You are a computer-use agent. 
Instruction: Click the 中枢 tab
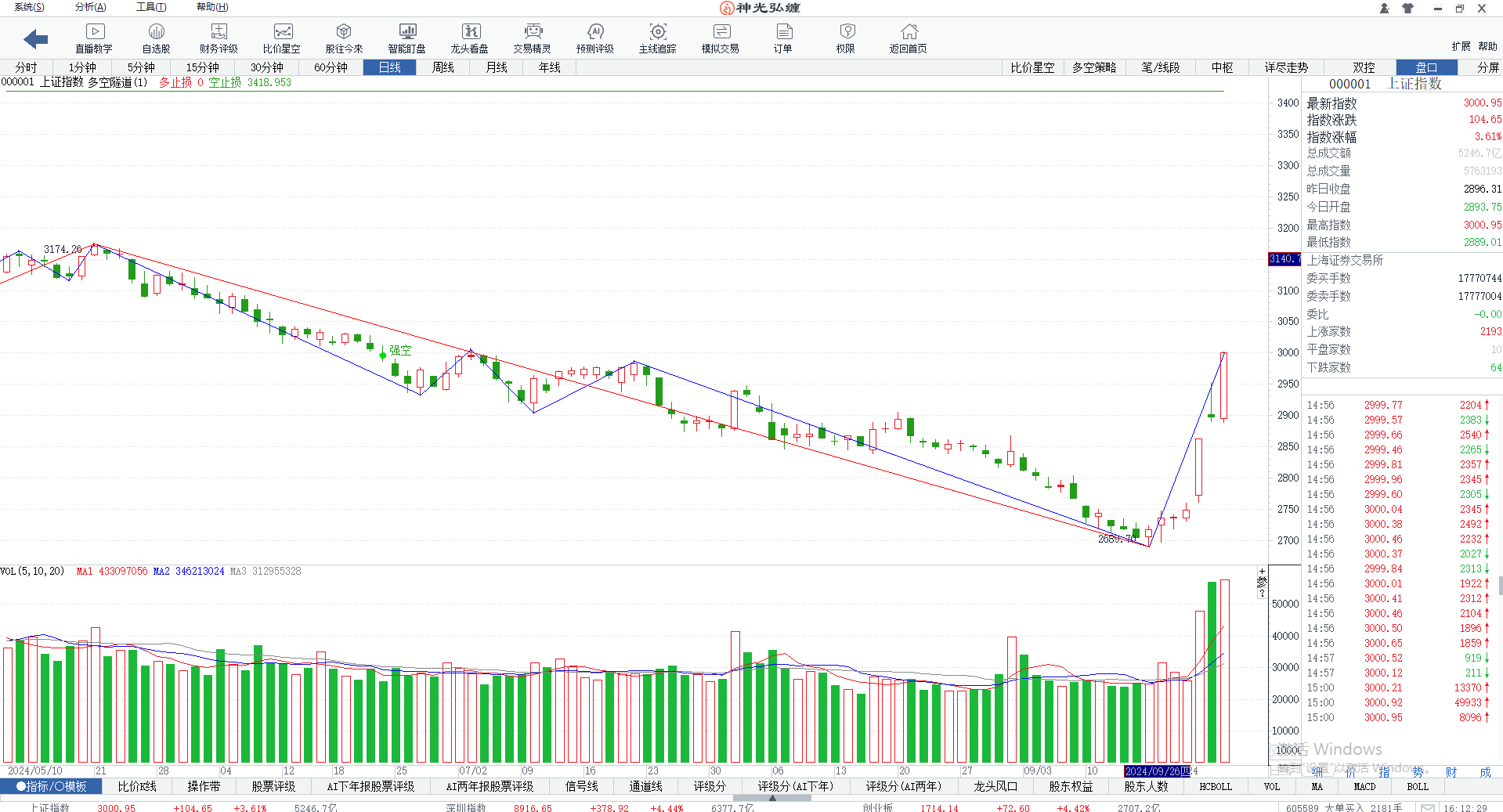pos(1223,67)
